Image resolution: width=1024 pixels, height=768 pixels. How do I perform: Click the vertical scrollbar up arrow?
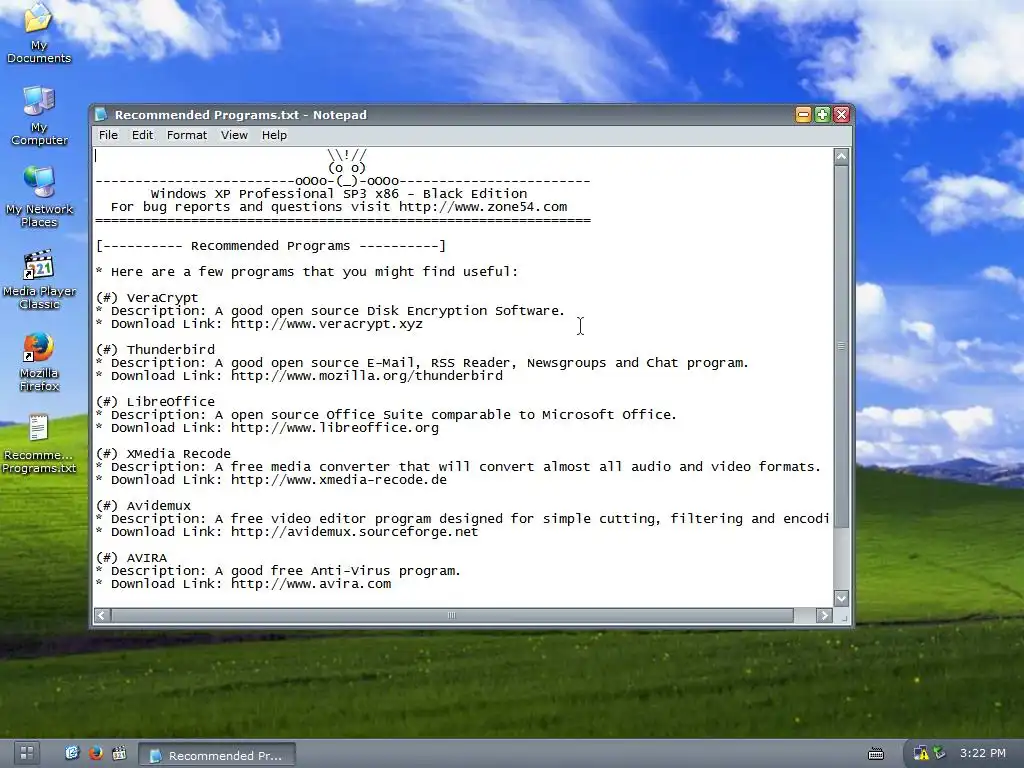pyautogui.click(x=841, y=157)
